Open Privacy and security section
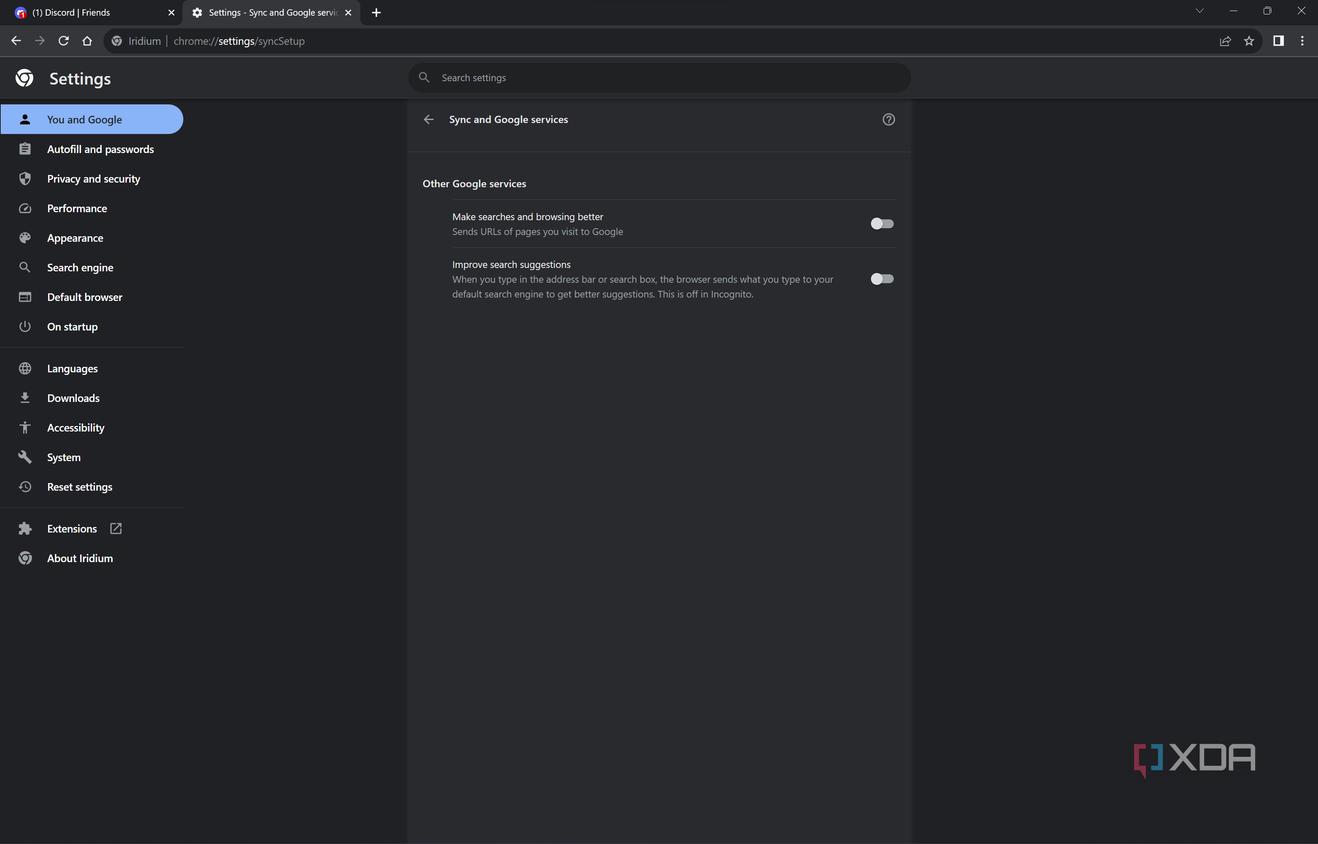 92,179
